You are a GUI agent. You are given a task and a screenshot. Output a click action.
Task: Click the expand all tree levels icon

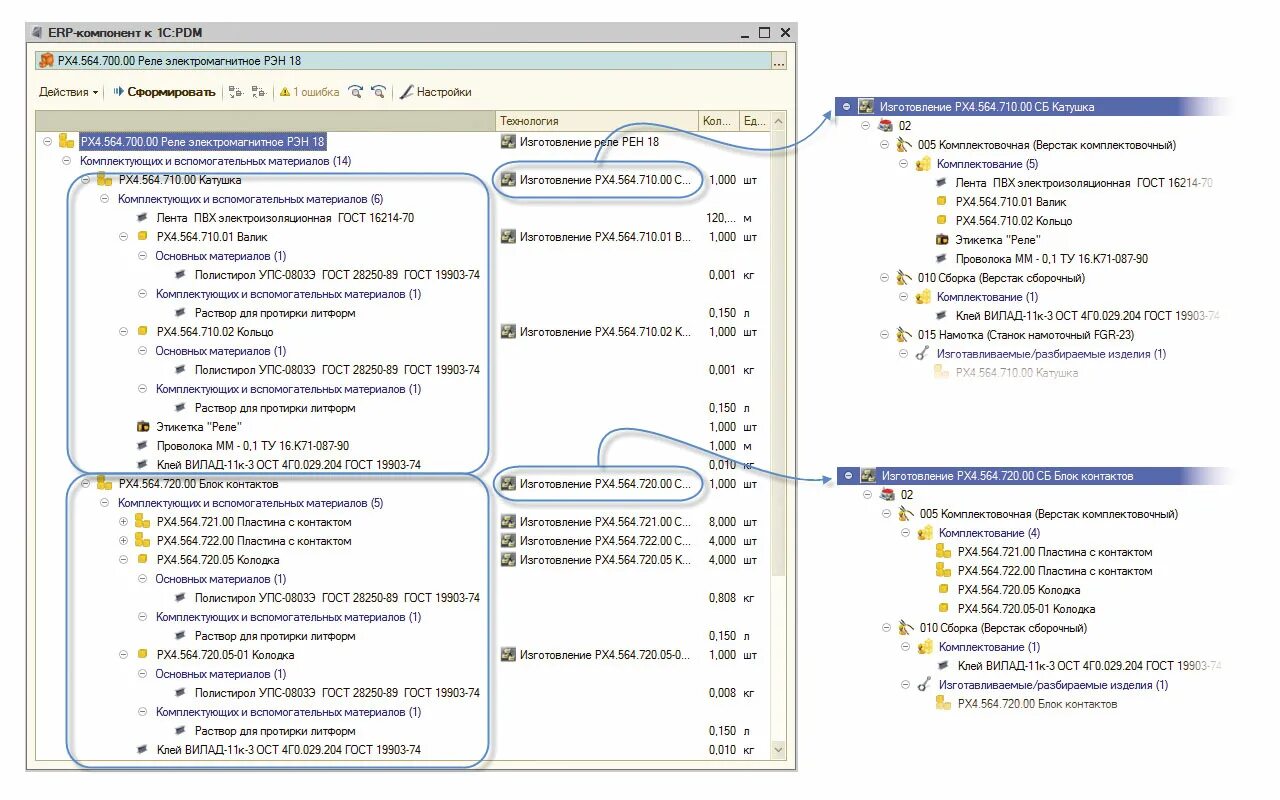tap(236, 92)
